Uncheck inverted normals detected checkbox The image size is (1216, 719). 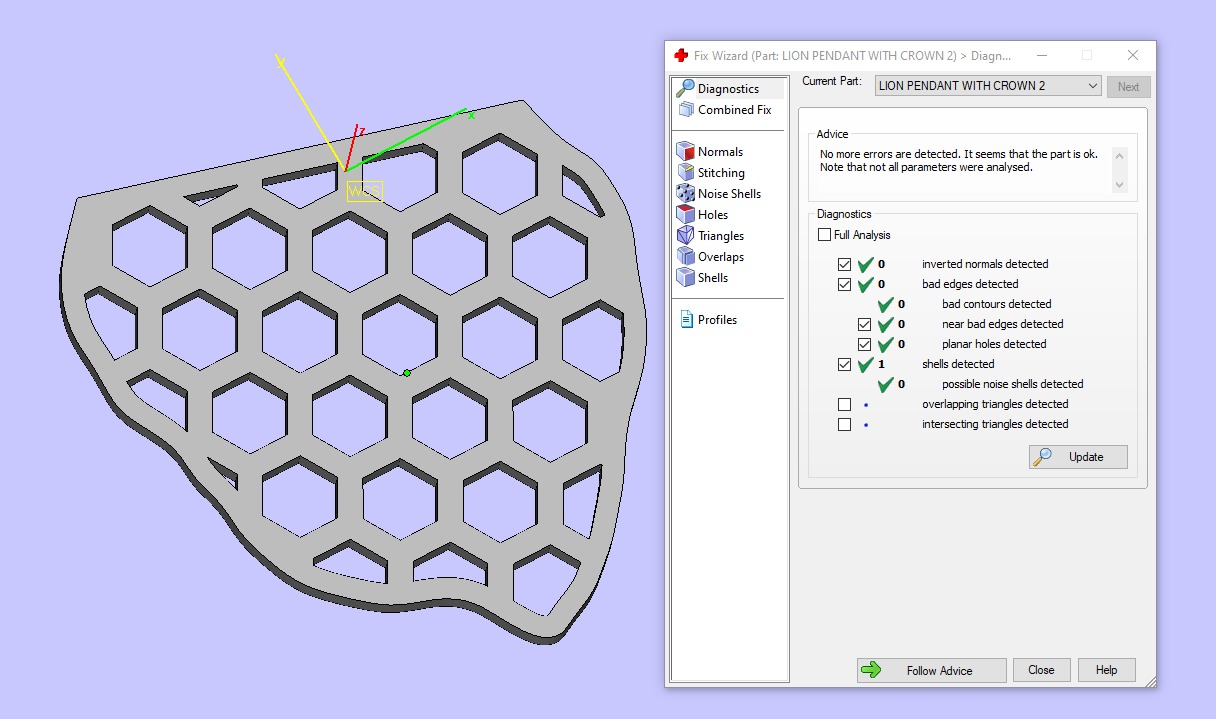point(844,265)
